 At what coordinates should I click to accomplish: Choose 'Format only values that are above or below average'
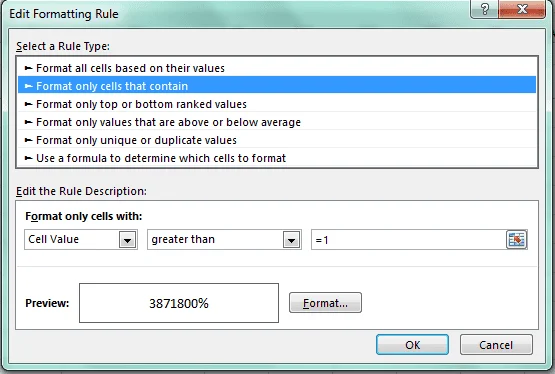[277, 122]
